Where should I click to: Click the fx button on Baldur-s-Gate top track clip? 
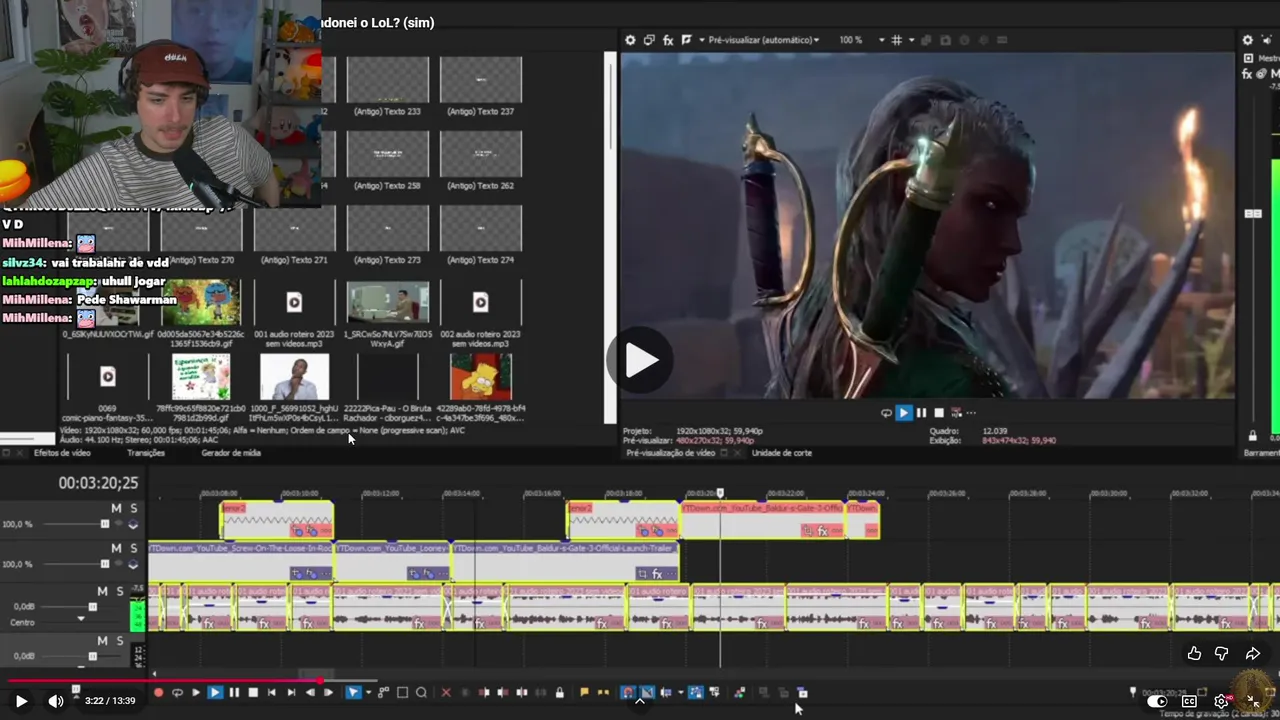point(823,531)
